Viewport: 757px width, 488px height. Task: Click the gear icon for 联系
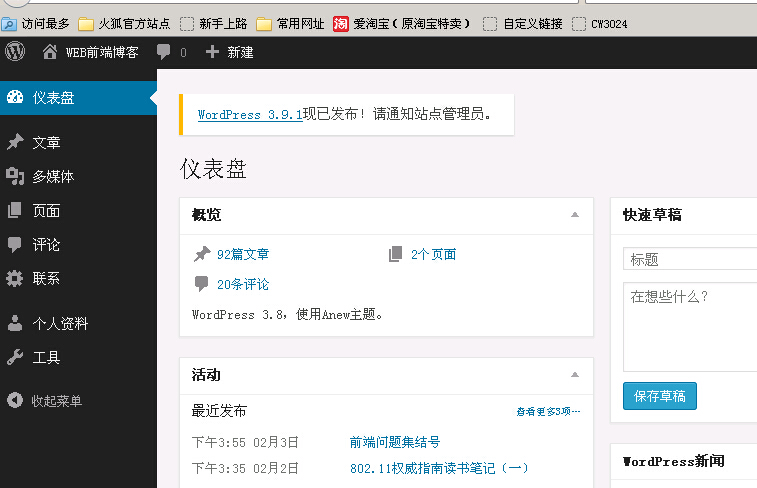[14, 278]
